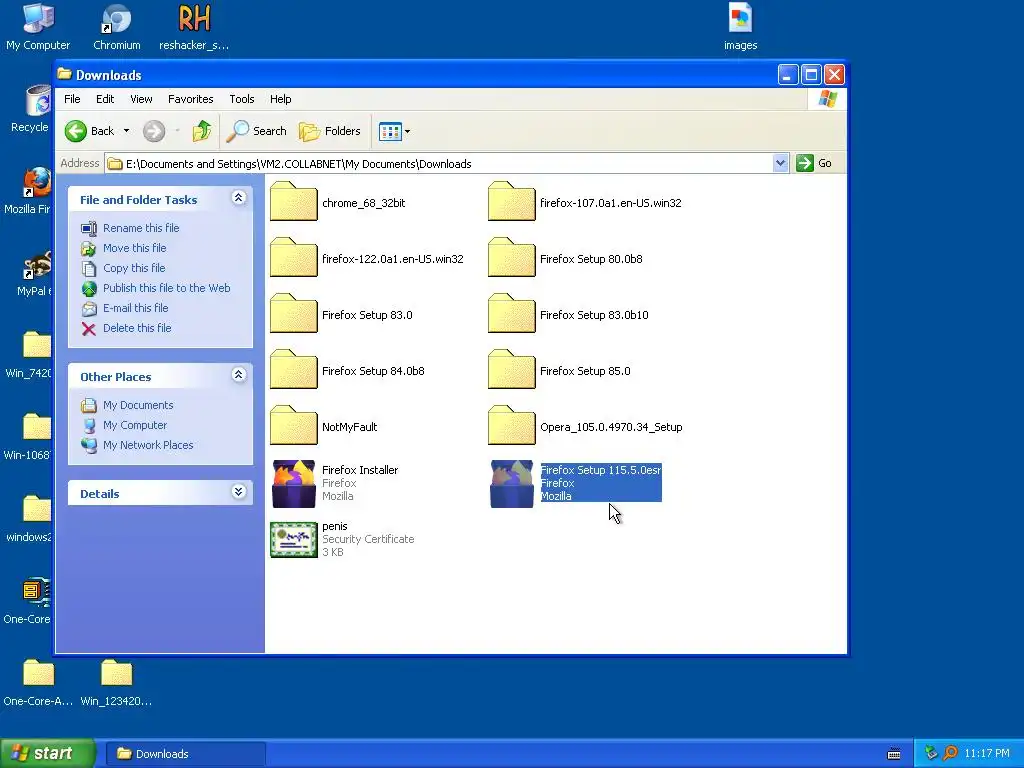The image size is (1024, 768).
Task: Open the Start menu button
Action: pos(48,753)
